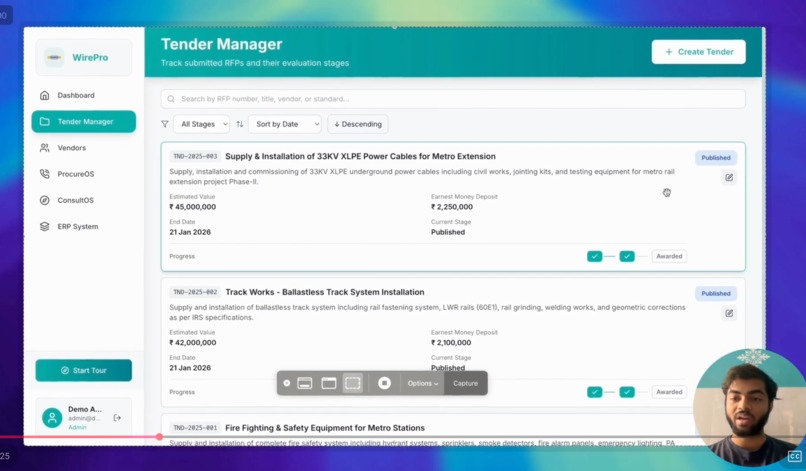Select Tender Manager in sidebar
Image resolution: width=806 pixels, height=471 pixels.
pos(84,121)
